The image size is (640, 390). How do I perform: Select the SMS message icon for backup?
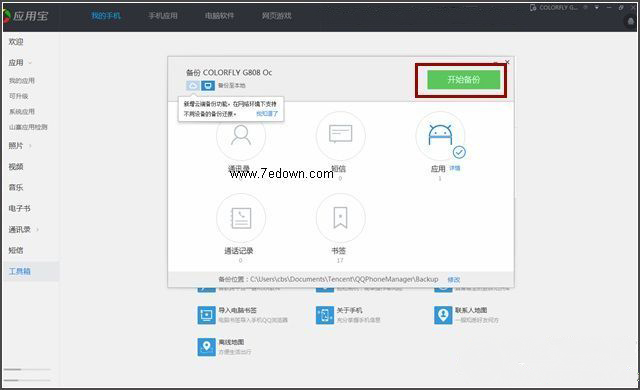(x=340, y=135)
